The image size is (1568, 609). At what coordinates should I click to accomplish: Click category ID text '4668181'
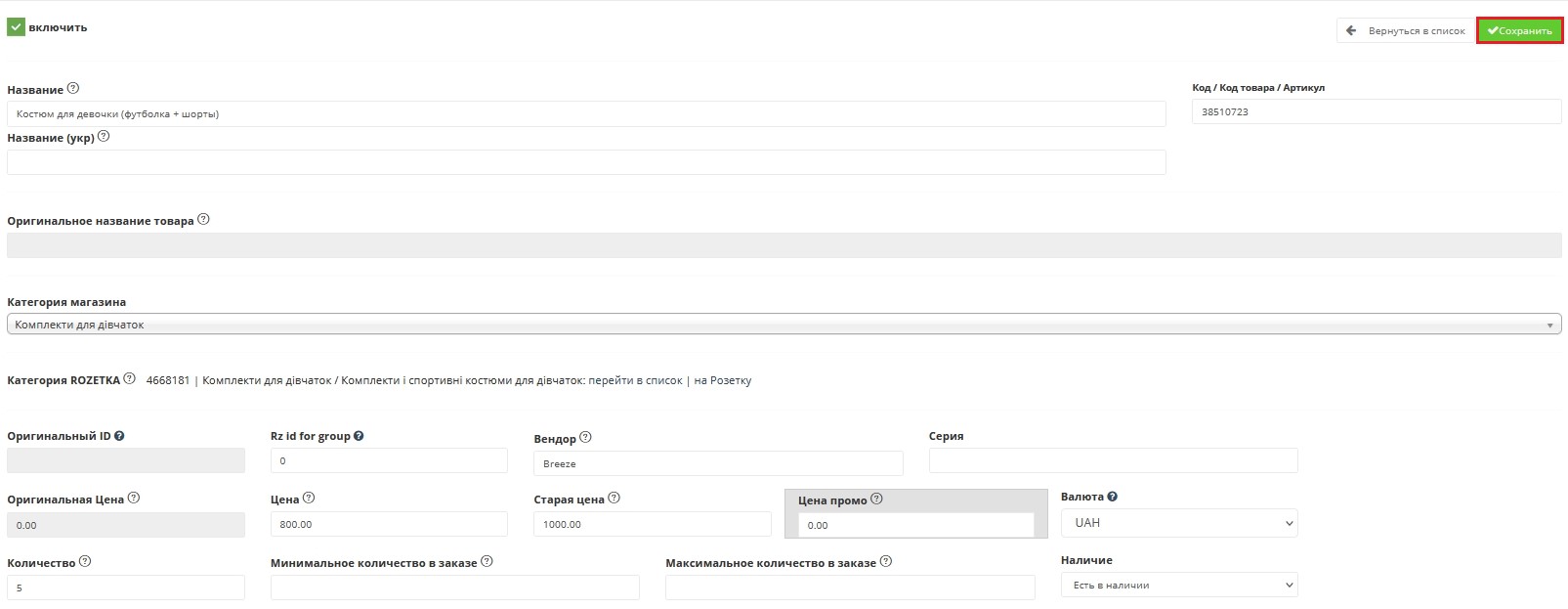pos(168,380)
